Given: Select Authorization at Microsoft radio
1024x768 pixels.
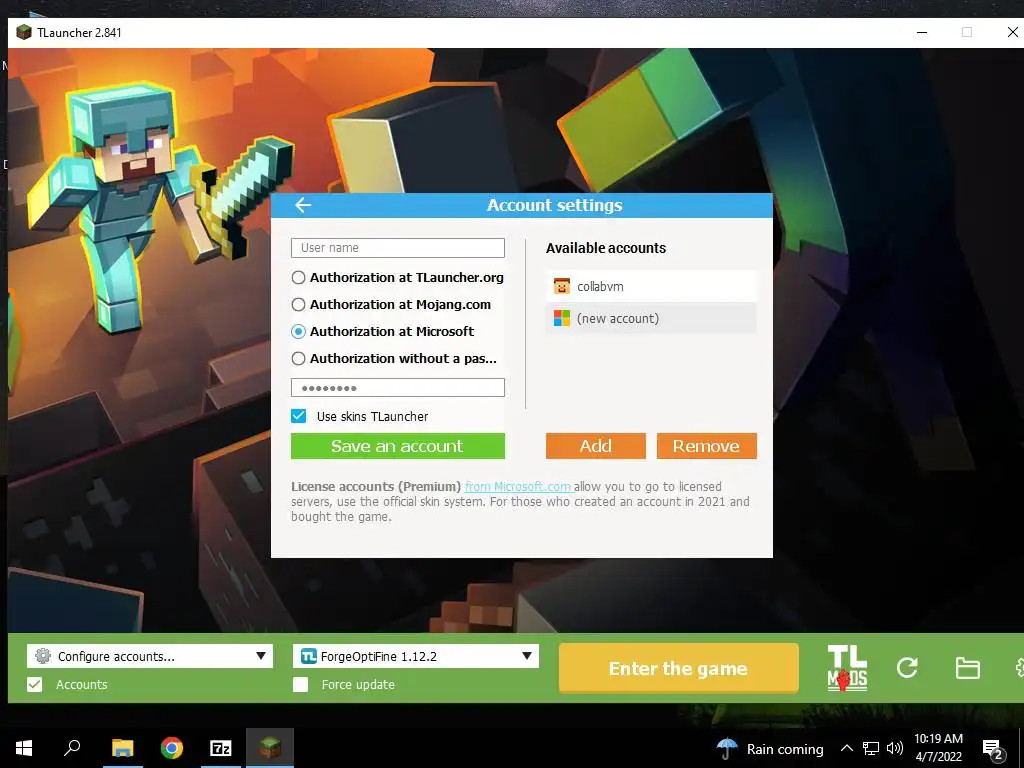Looking at the screenshot, I should tap(298, 332).
